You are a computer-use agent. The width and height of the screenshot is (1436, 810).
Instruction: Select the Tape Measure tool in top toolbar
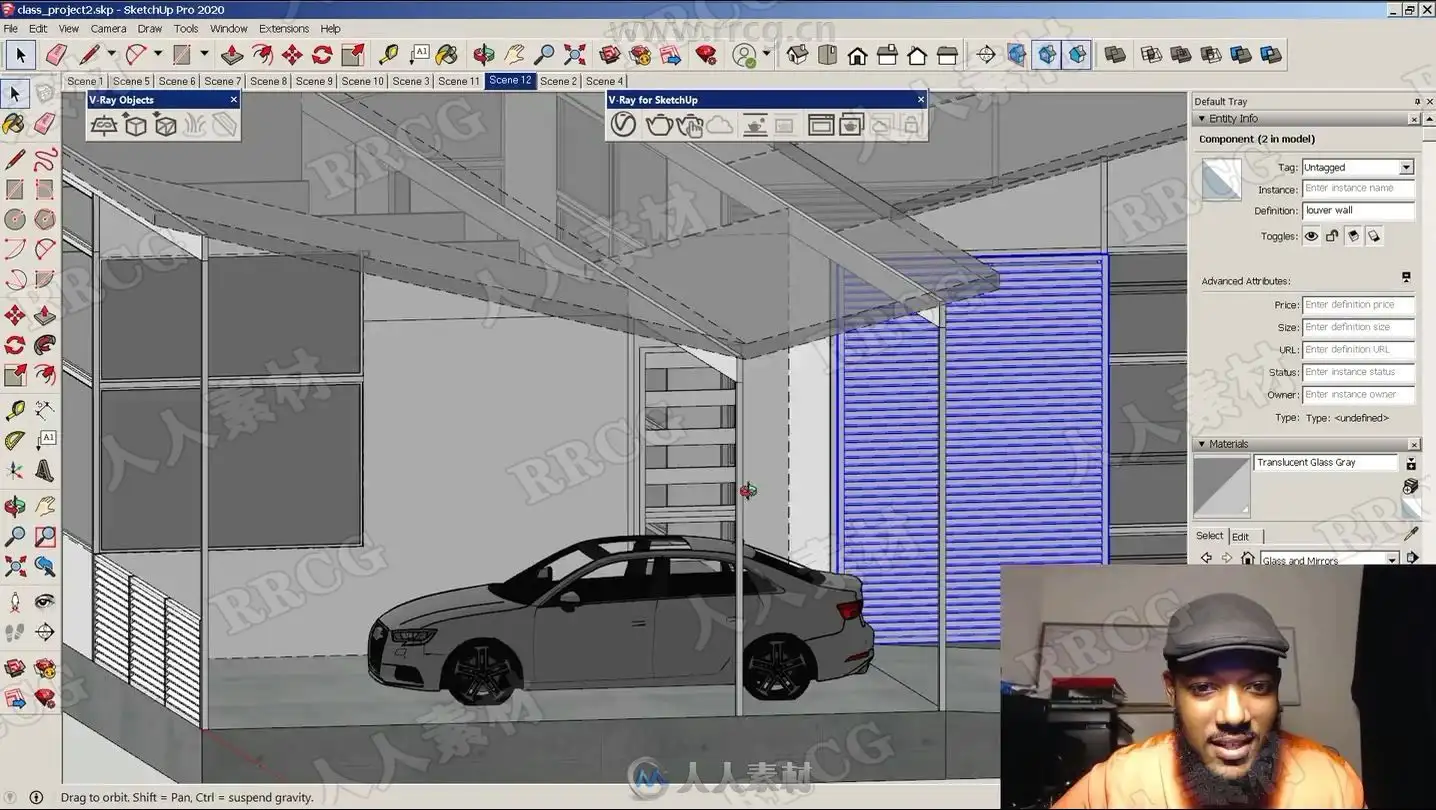pyautogui.click(x=388, y=54)
